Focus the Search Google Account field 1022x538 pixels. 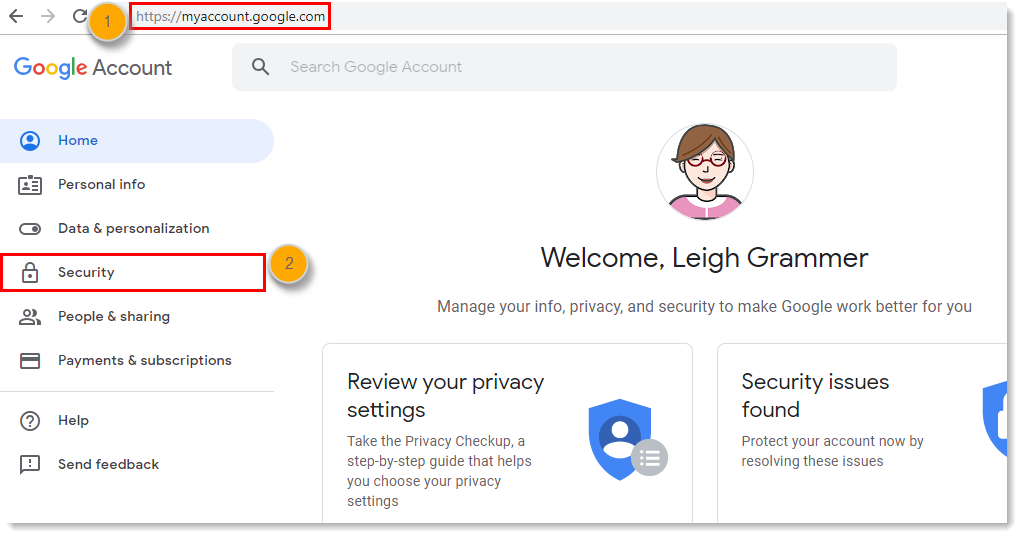[564, 67]
